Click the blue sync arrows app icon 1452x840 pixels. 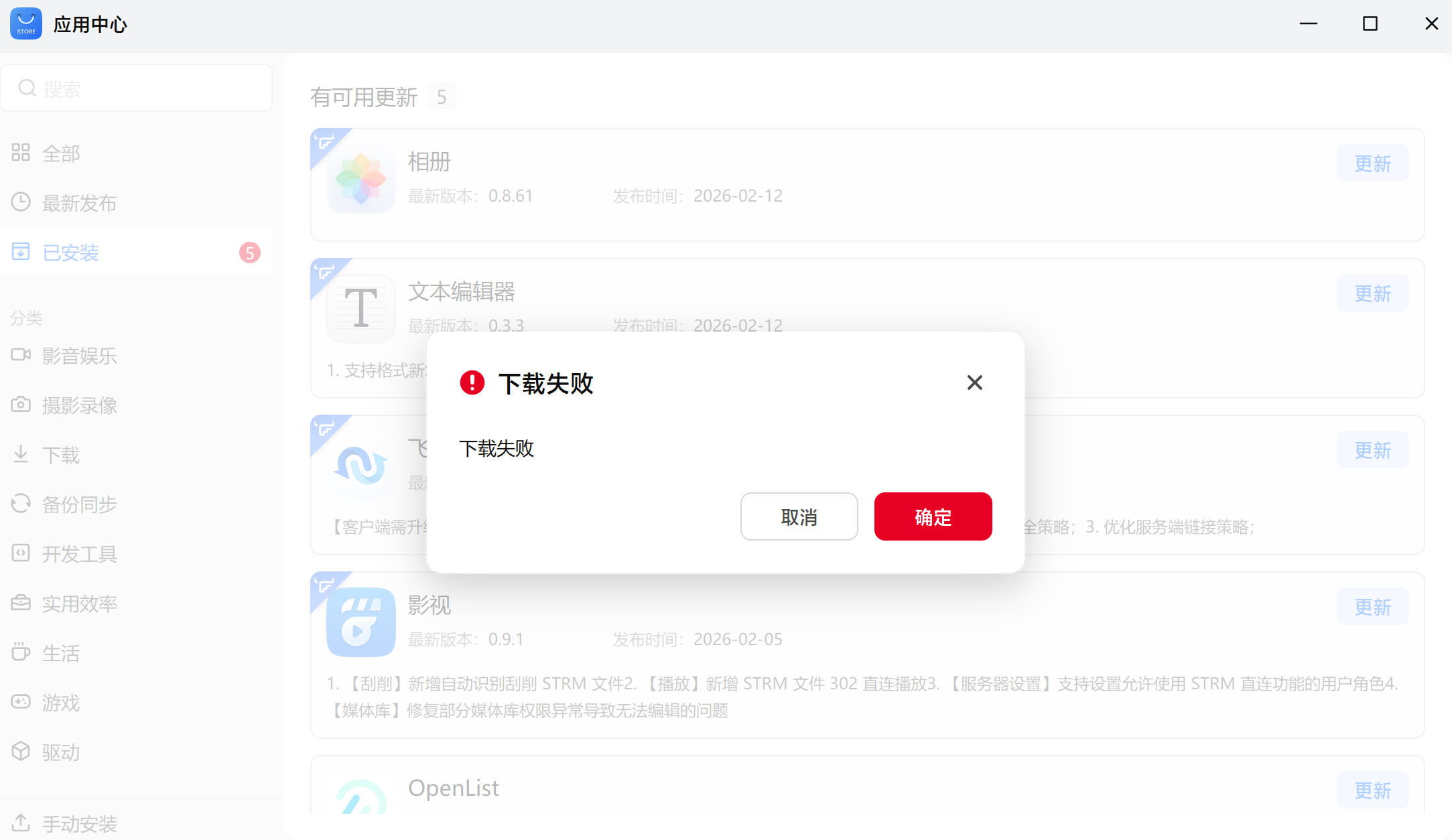pos(360,465)
